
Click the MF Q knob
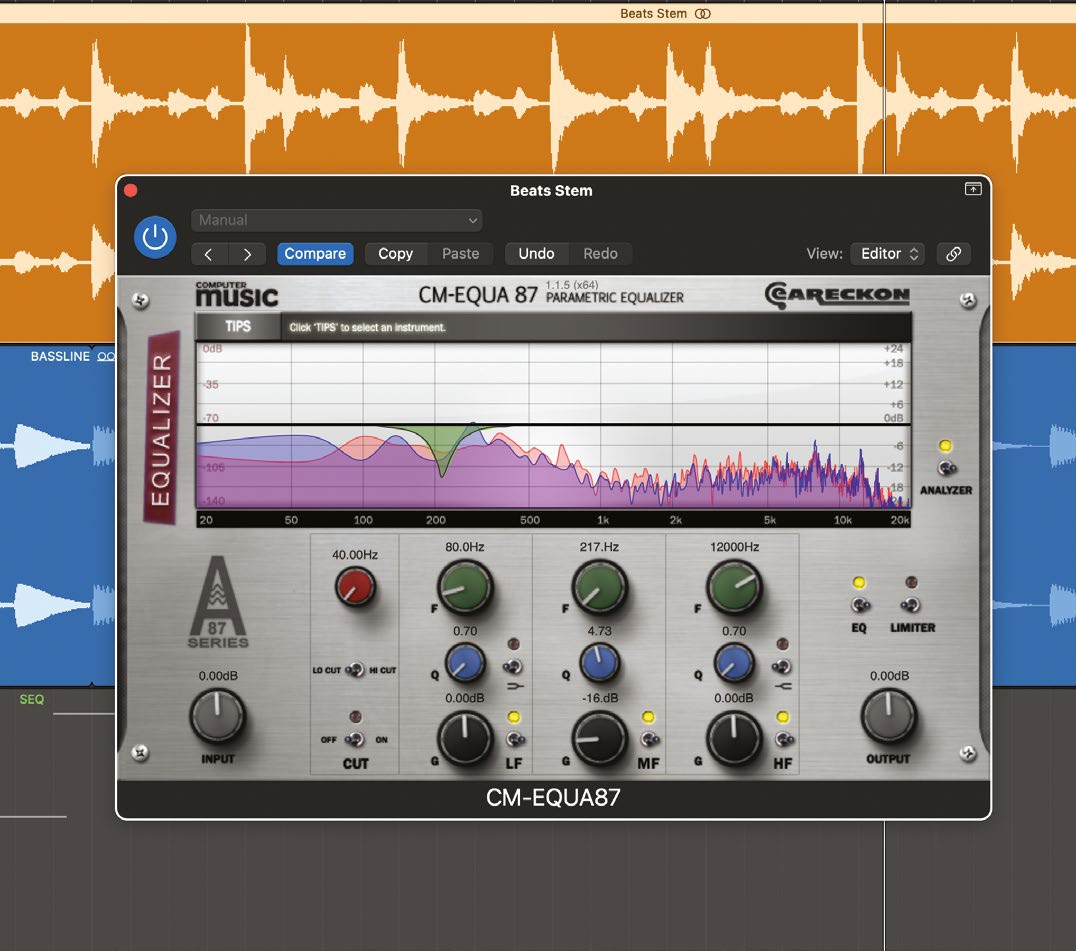click(600, 663)
